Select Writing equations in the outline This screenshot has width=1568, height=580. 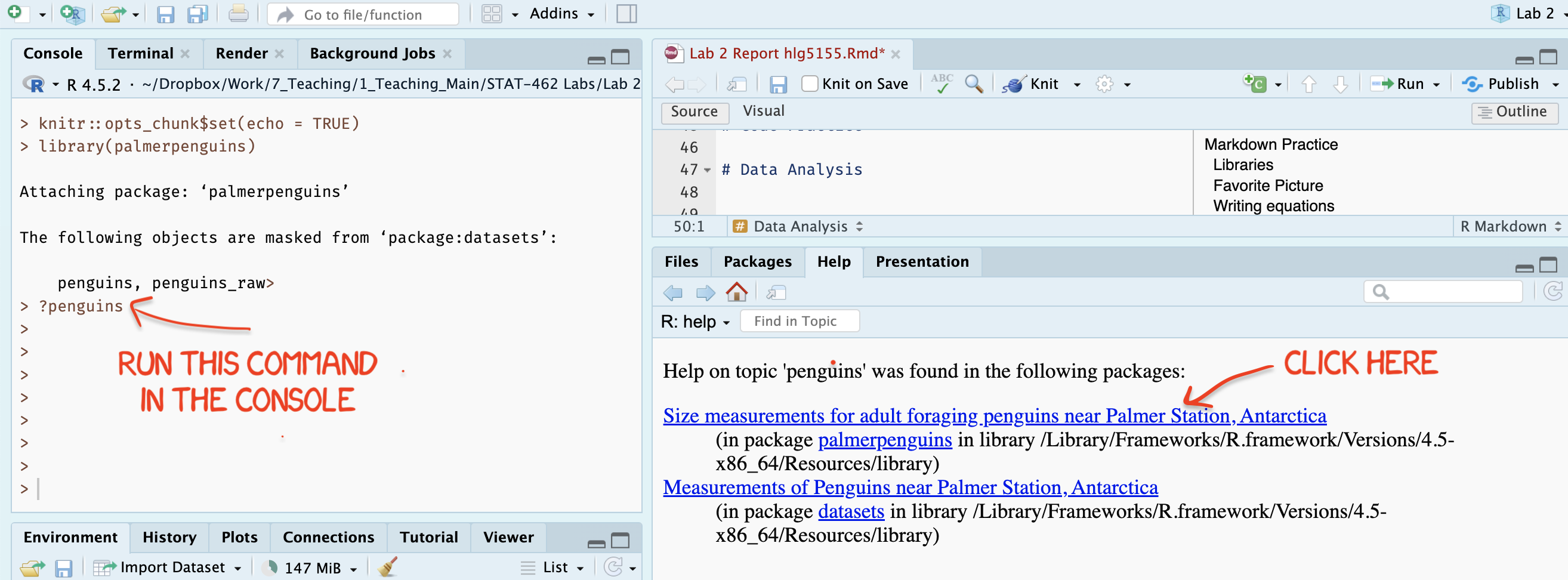(x=1273, y=206)
